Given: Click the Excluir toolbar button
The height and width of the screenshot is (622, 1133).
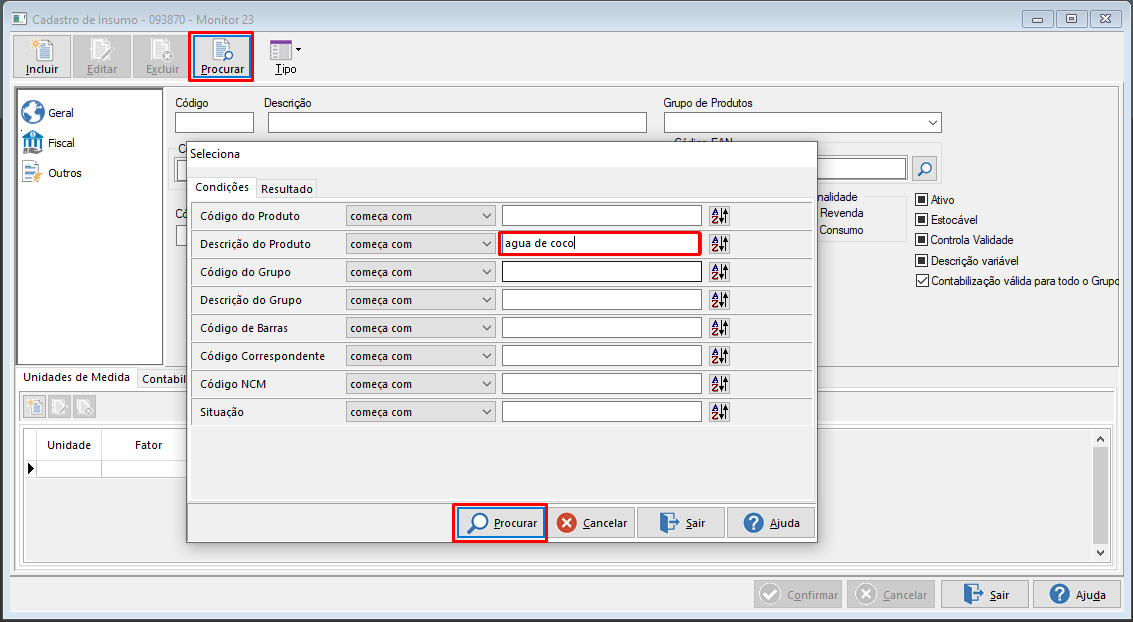Looking at the screenshot, I should coord(162,57).
